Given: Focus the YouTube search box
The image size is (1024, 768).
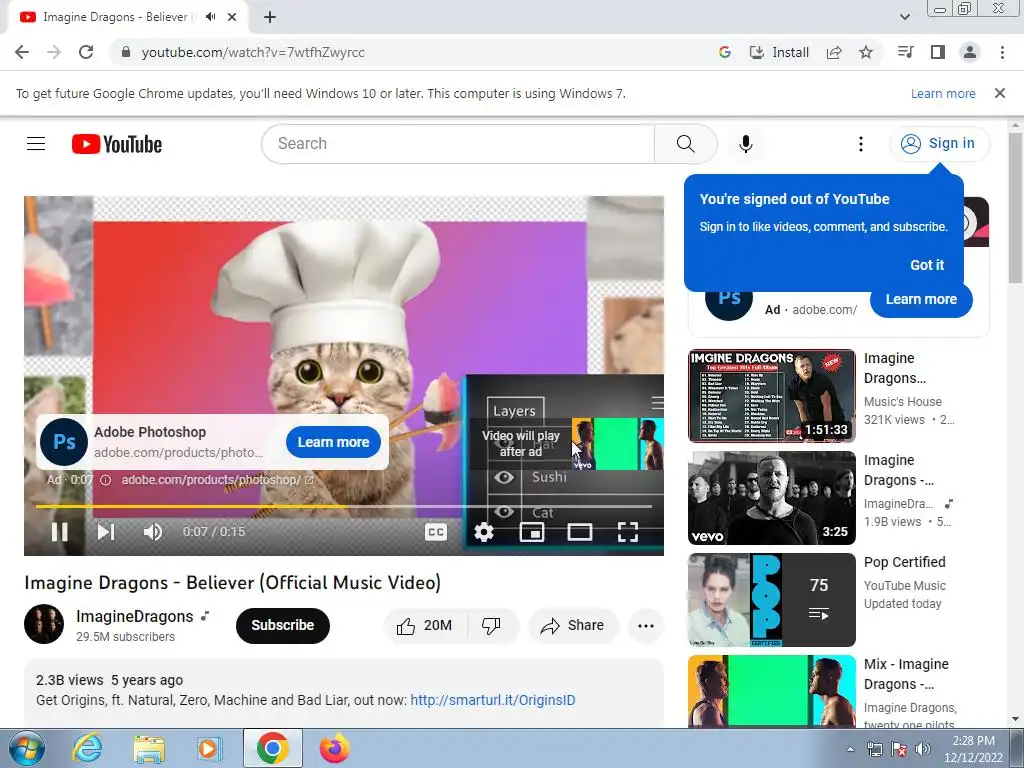Looking at the screenshot, I should [x=458, y=144].
